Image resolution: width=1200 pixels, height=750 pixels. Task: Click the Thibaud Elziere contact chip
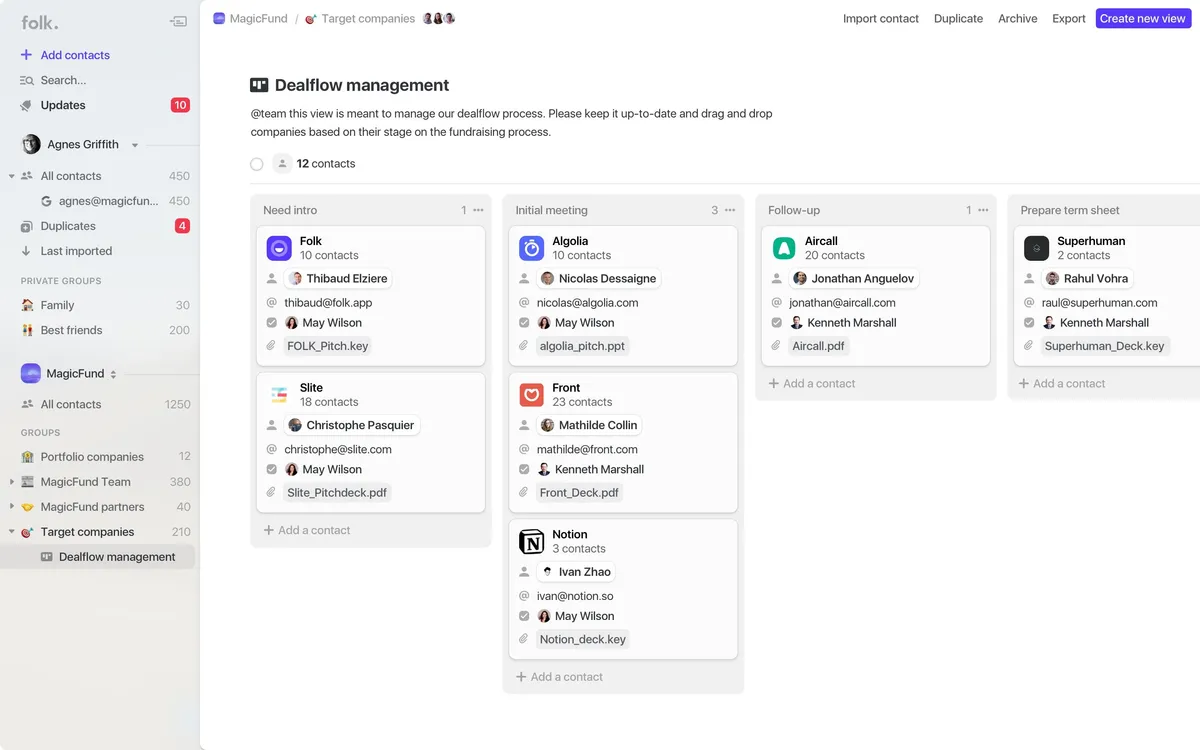pyautogui.click(x=338, y=279)
